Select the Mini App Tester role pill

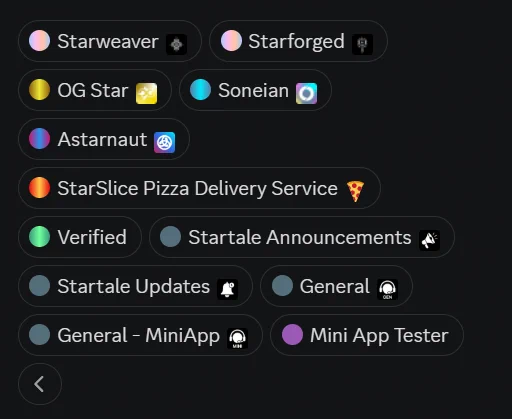click(x=367, y=335)
